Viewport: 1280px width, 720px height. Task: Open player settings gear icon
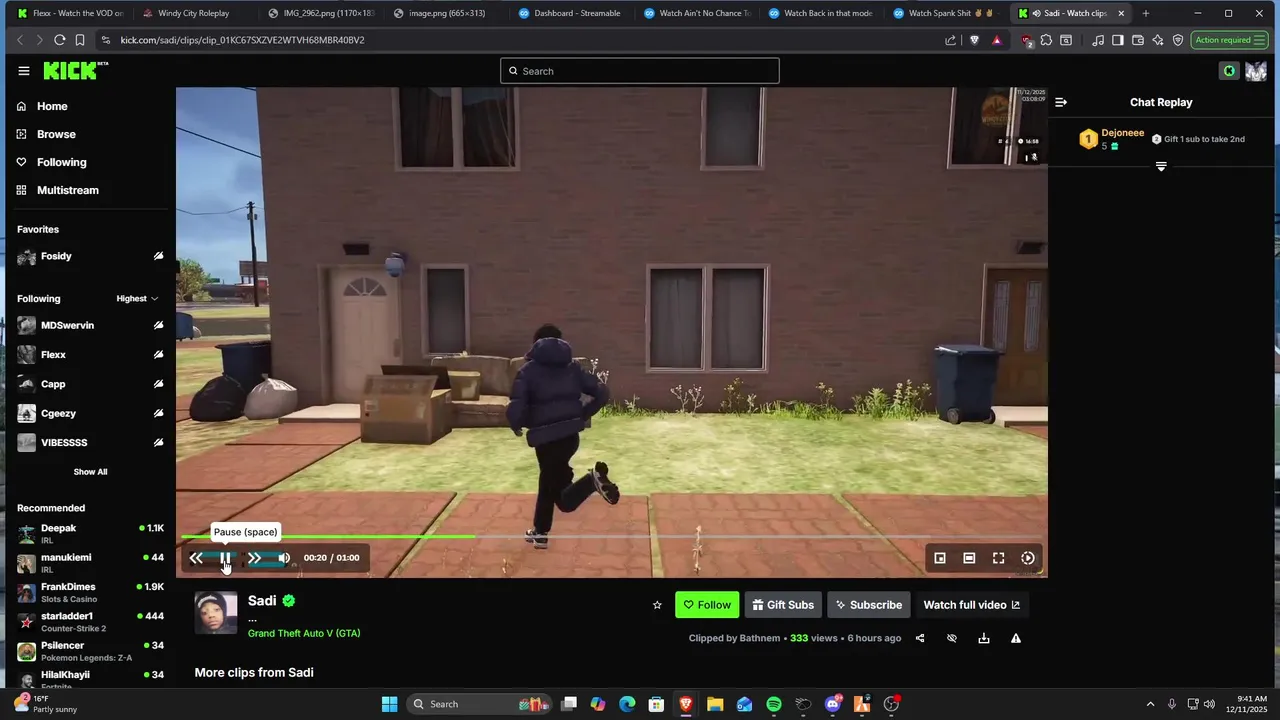(x=1028, y=558)
